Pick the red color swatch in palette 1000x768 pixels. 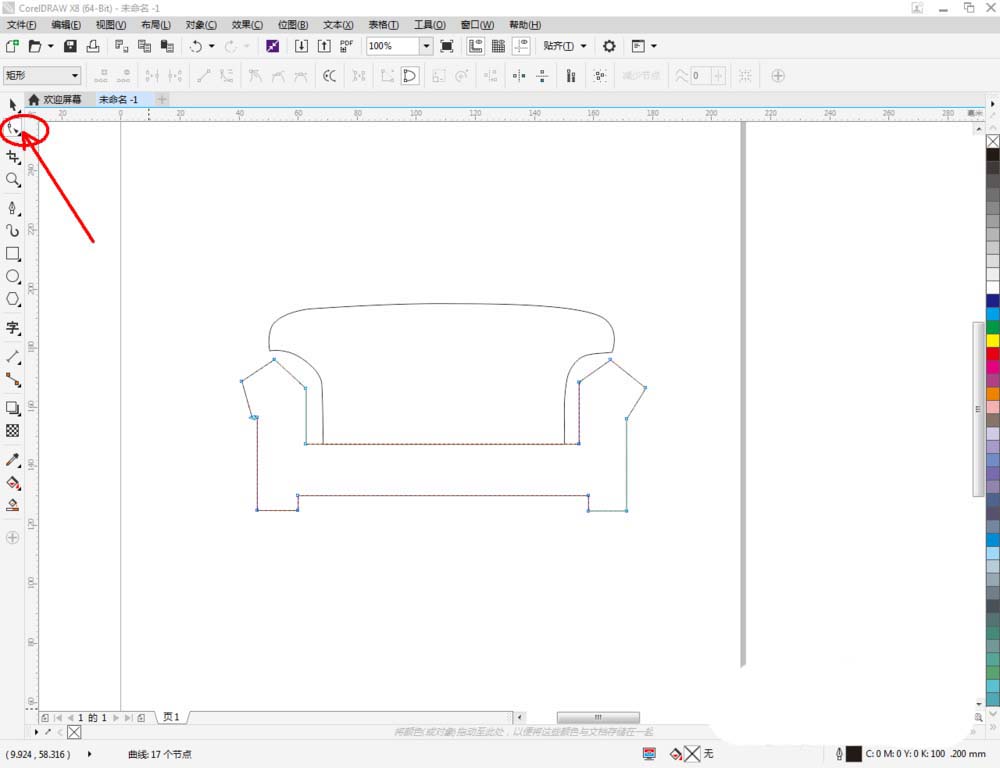tap(992, 354)
